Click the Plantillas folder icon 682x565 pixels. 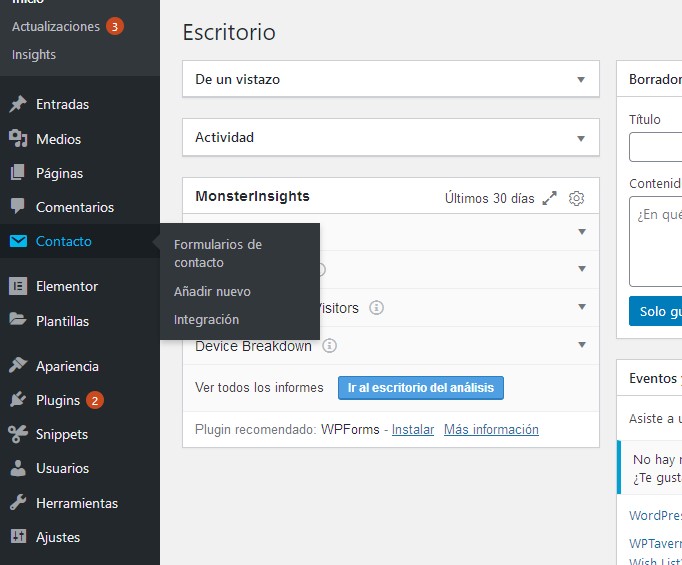click(x=18, y=321)
